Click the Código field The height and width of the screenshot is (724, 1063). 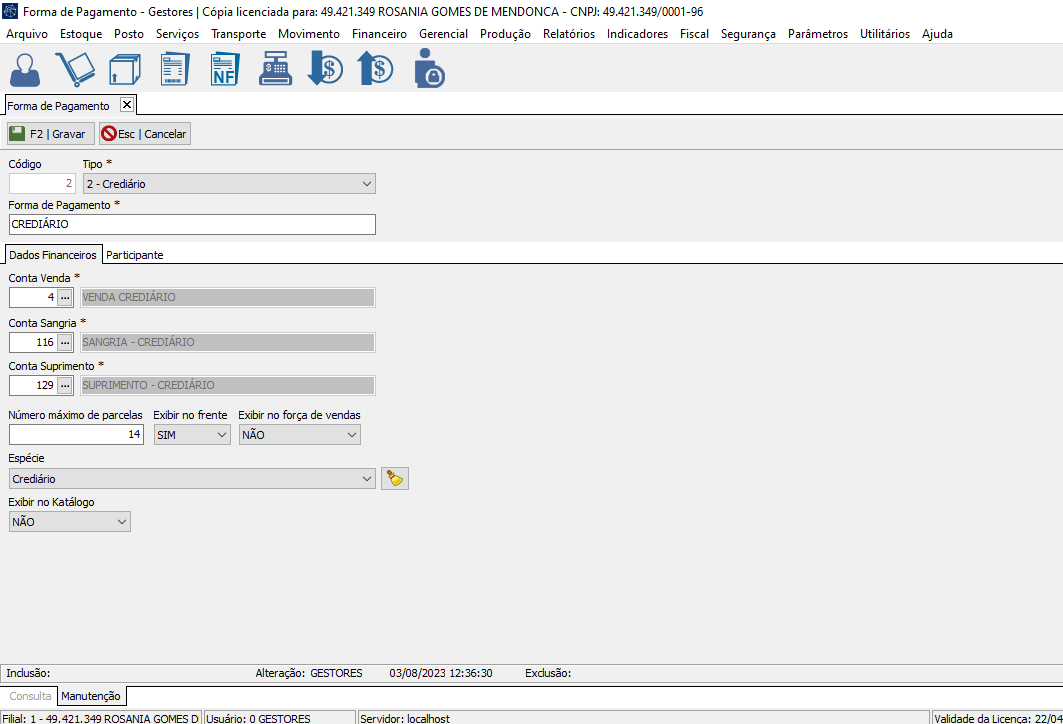[x=42, y=184]
